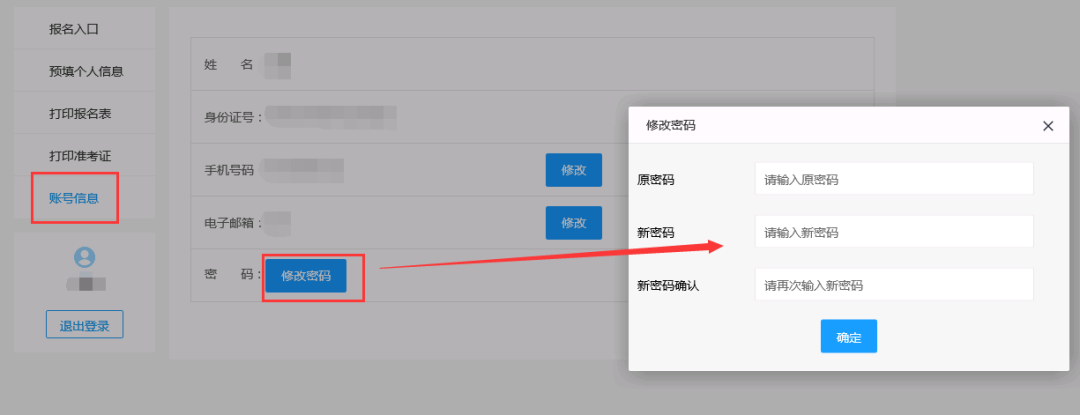Confirm with the 确定 button

coord(849,336)
